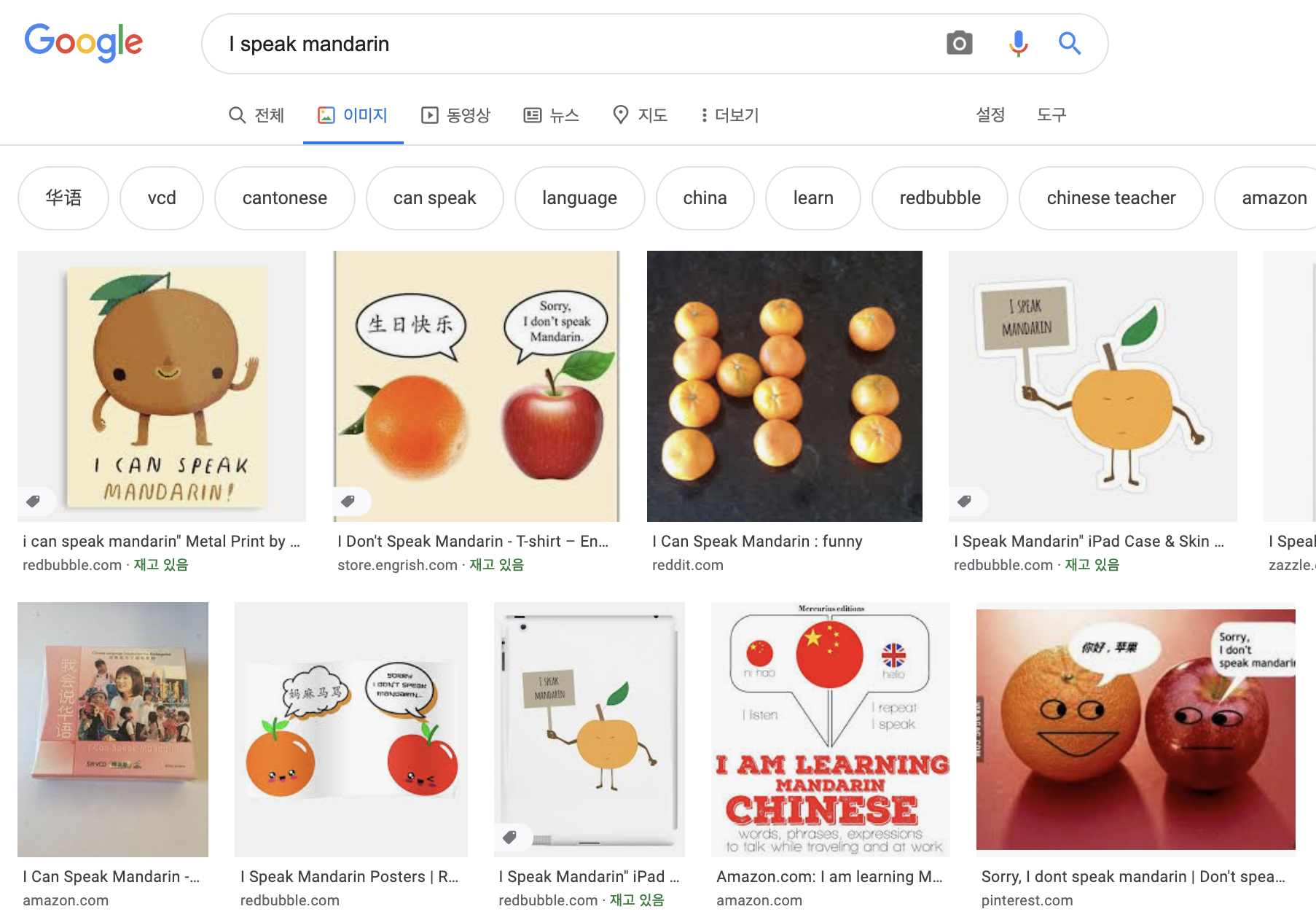Filter by the cantonese chip

click(285, 198)
